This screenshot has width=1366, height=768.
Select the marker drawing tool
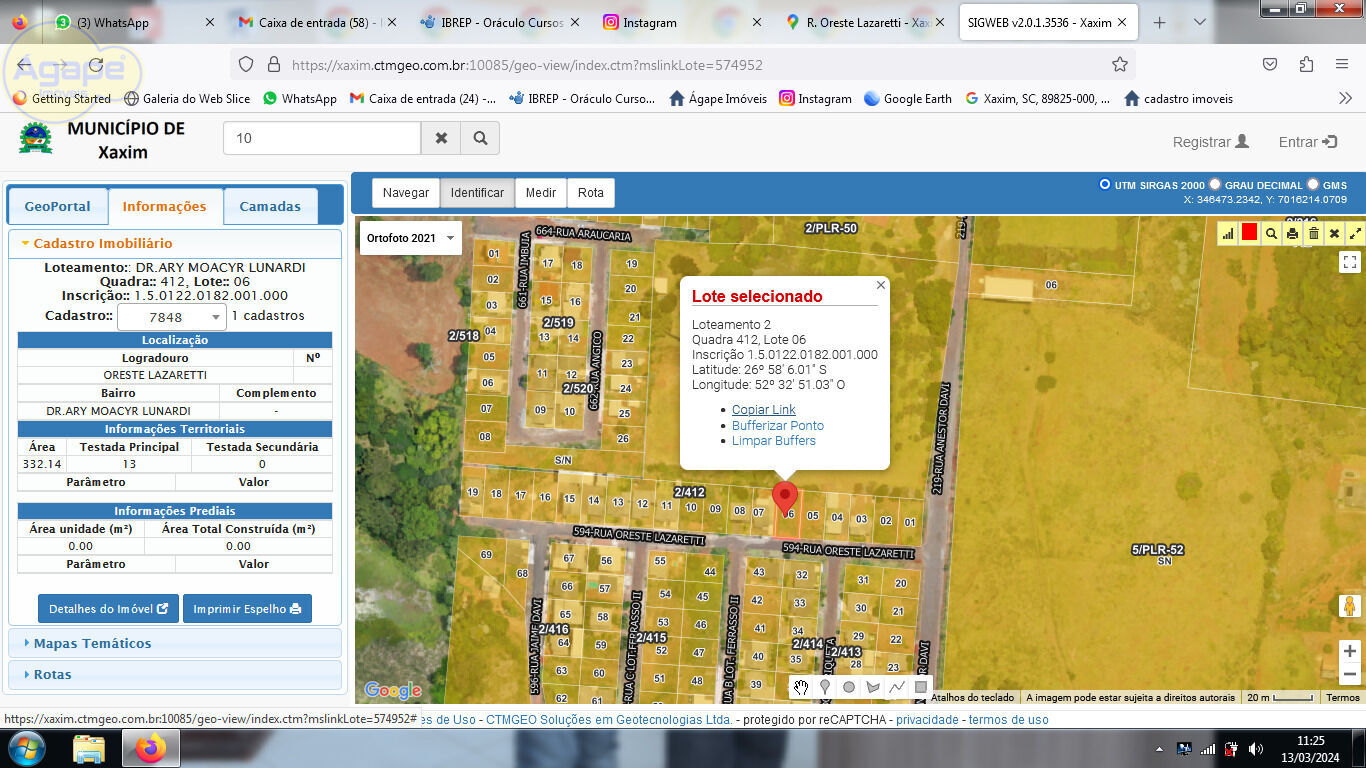coord(825,687)
